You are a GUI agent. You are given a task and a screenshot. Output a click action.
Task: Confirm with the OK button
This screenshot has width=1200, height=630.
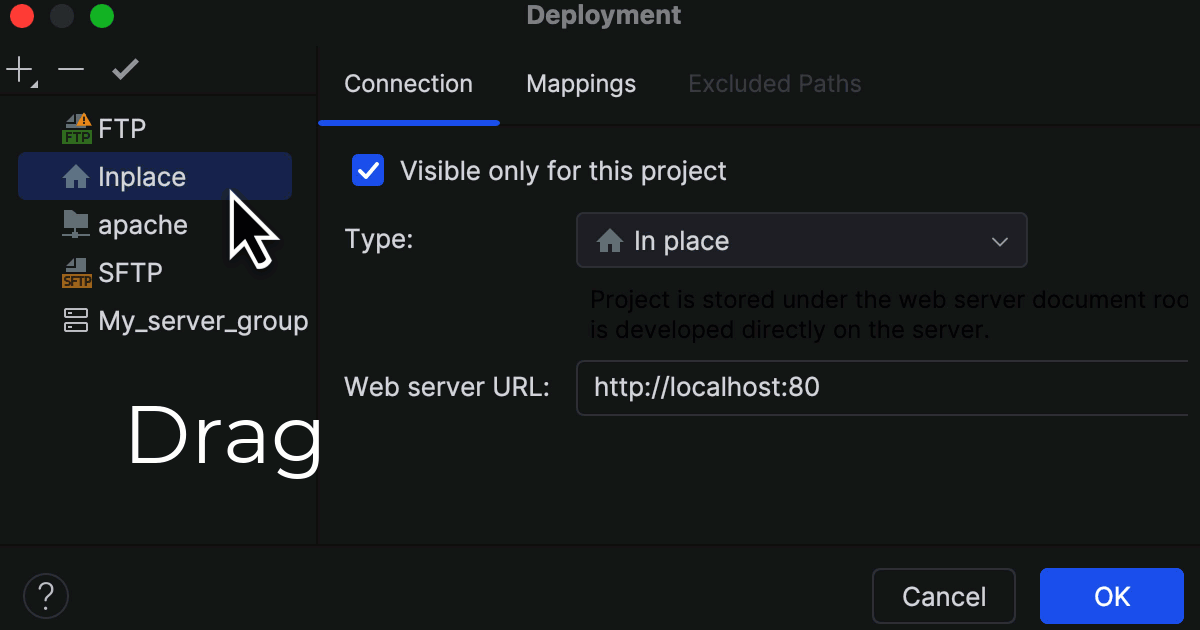tap(1112, 596)
